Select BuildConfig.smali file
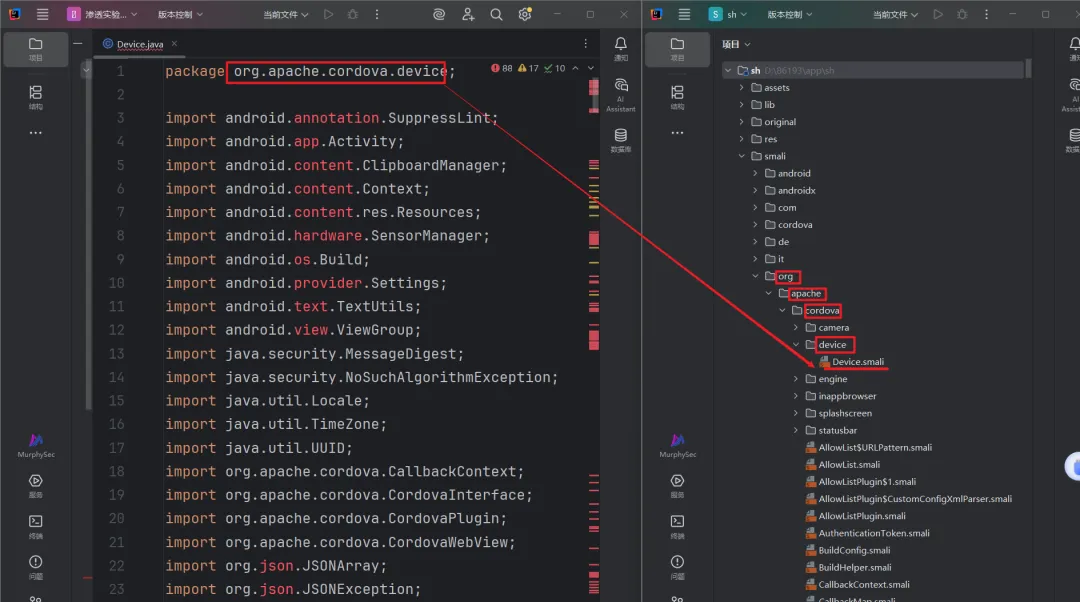This screenshot has width=1080, height=602. pos(847,550)
